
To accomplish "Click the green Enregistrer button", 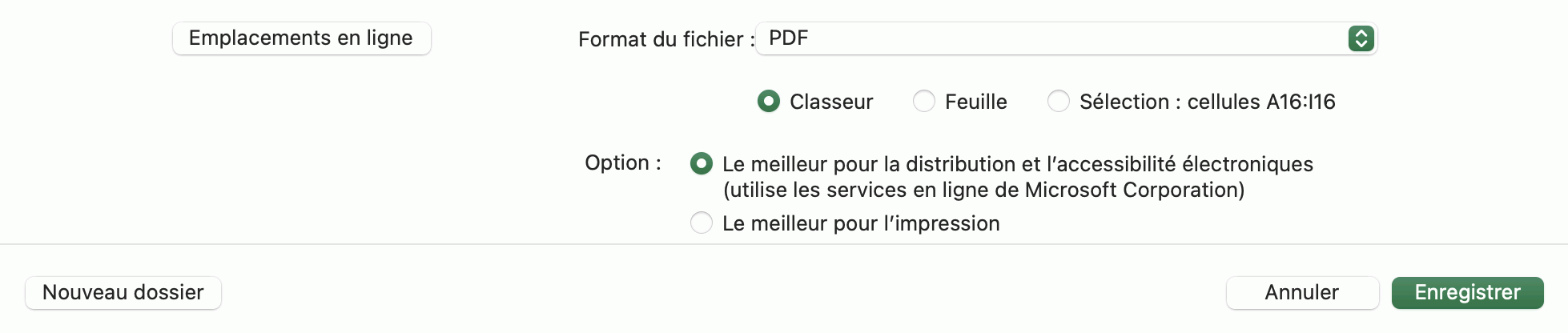I will 1467,292.
